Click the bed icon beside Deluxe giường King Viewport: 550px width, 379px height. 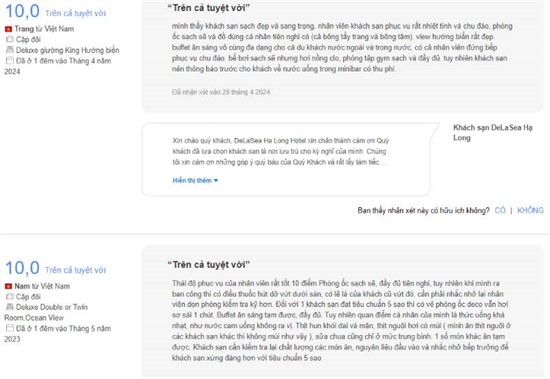coord(9,50)
